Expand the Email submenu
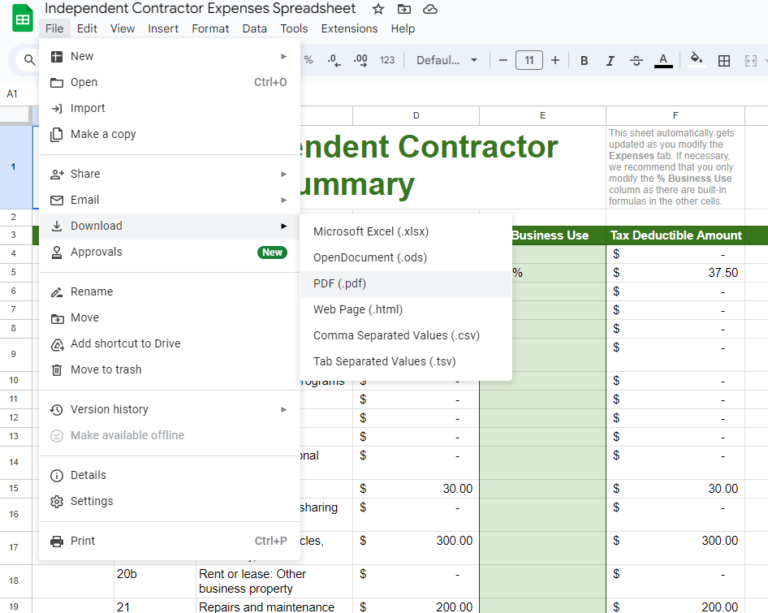 [x=169, y=200]
